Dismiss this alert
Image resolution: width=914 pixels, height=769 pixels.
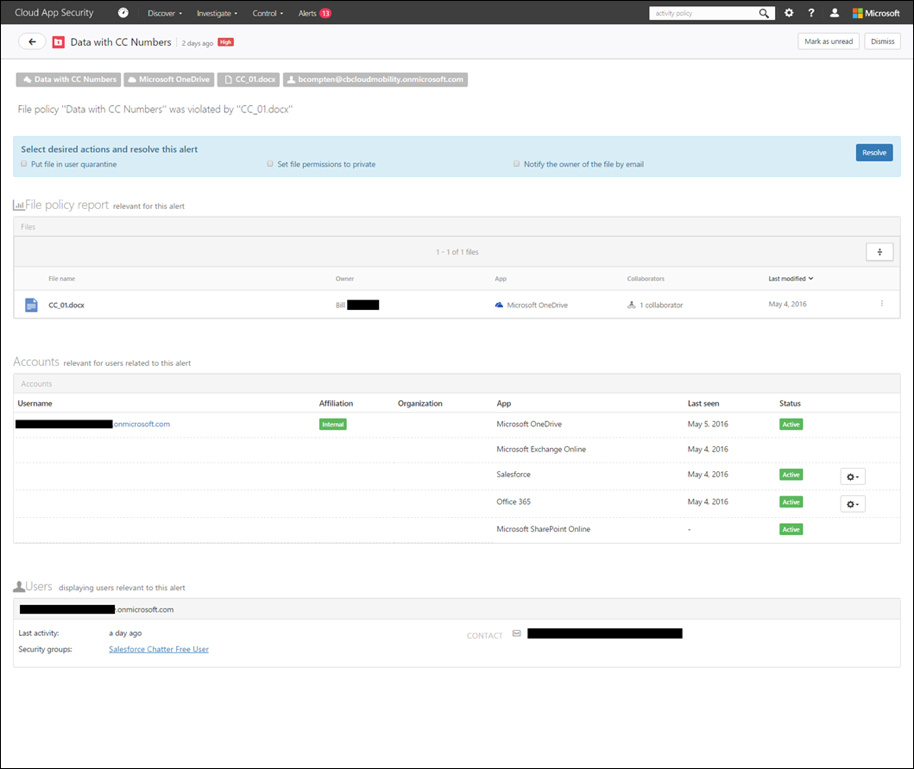(883, 41)
